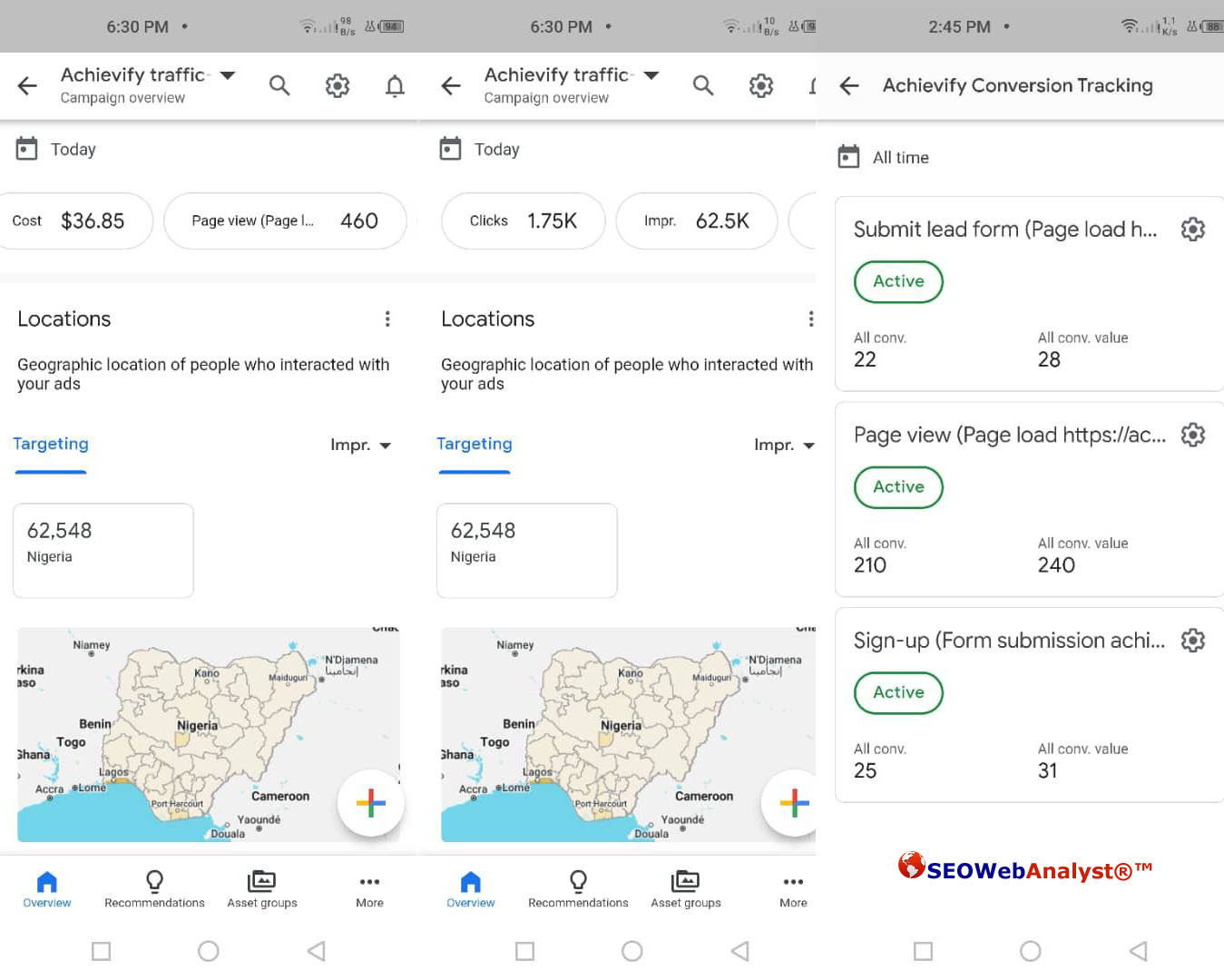This screenshot has width=1224, height=980.
Task: Open the Page view conversion title
Action: pyautogui.click(x=1010, y=436)
